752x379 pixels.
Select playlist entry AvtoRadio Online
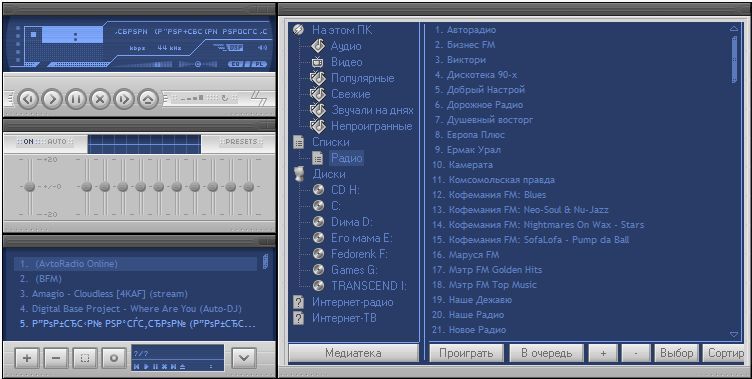(x=135, y=264)
